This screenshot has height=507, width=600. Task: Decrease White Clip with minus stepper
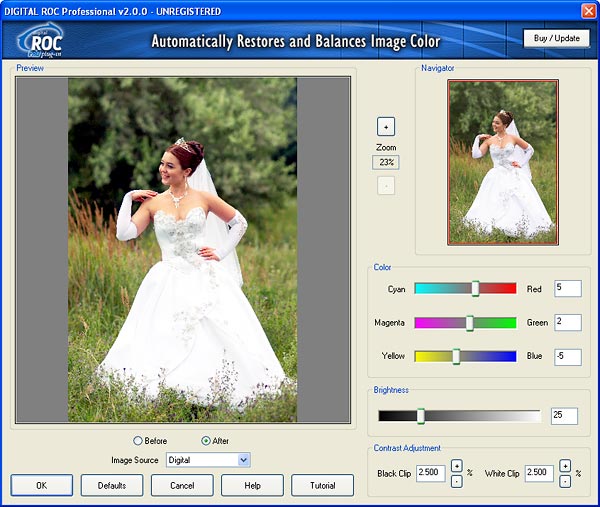[565, 481]
